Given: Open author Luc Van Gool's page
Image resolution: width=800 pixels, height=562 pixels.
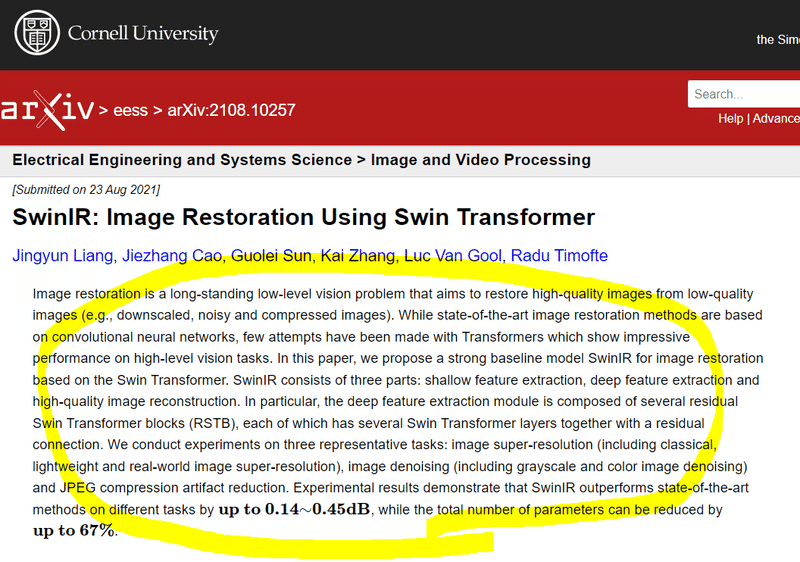Looking at the screenshot, I should [453, 256].
